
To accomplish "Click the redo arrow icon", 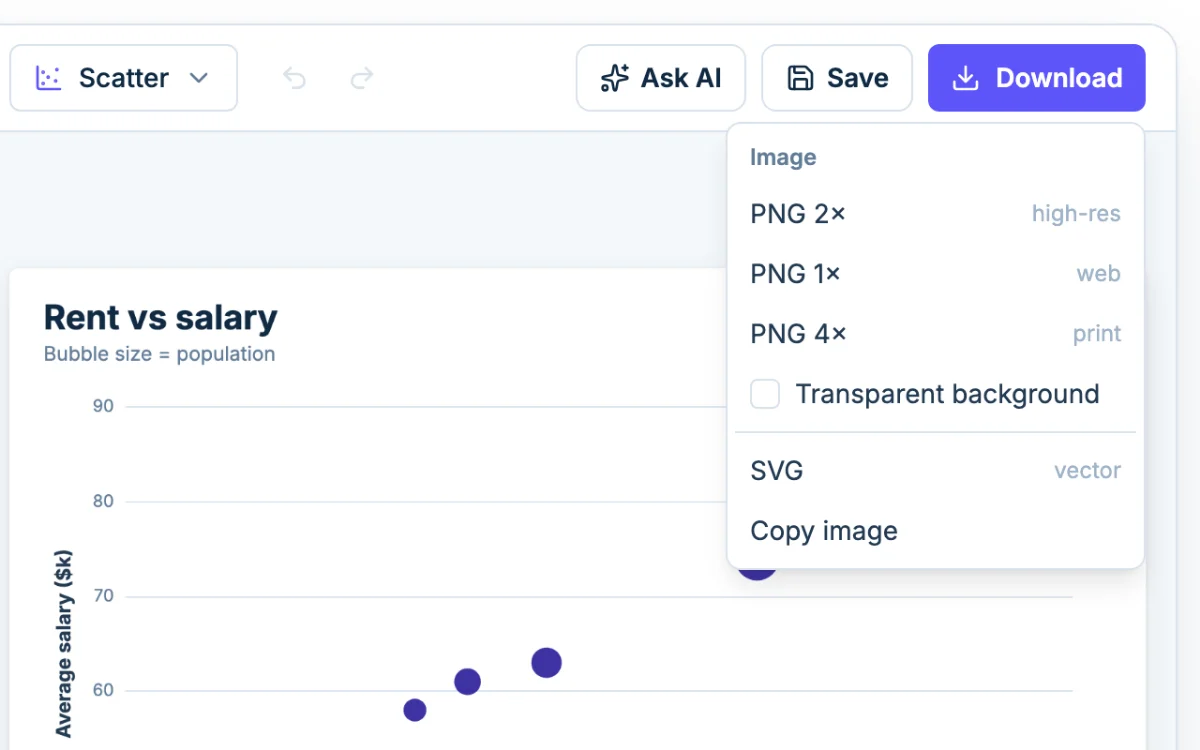I will click(362, 78).
